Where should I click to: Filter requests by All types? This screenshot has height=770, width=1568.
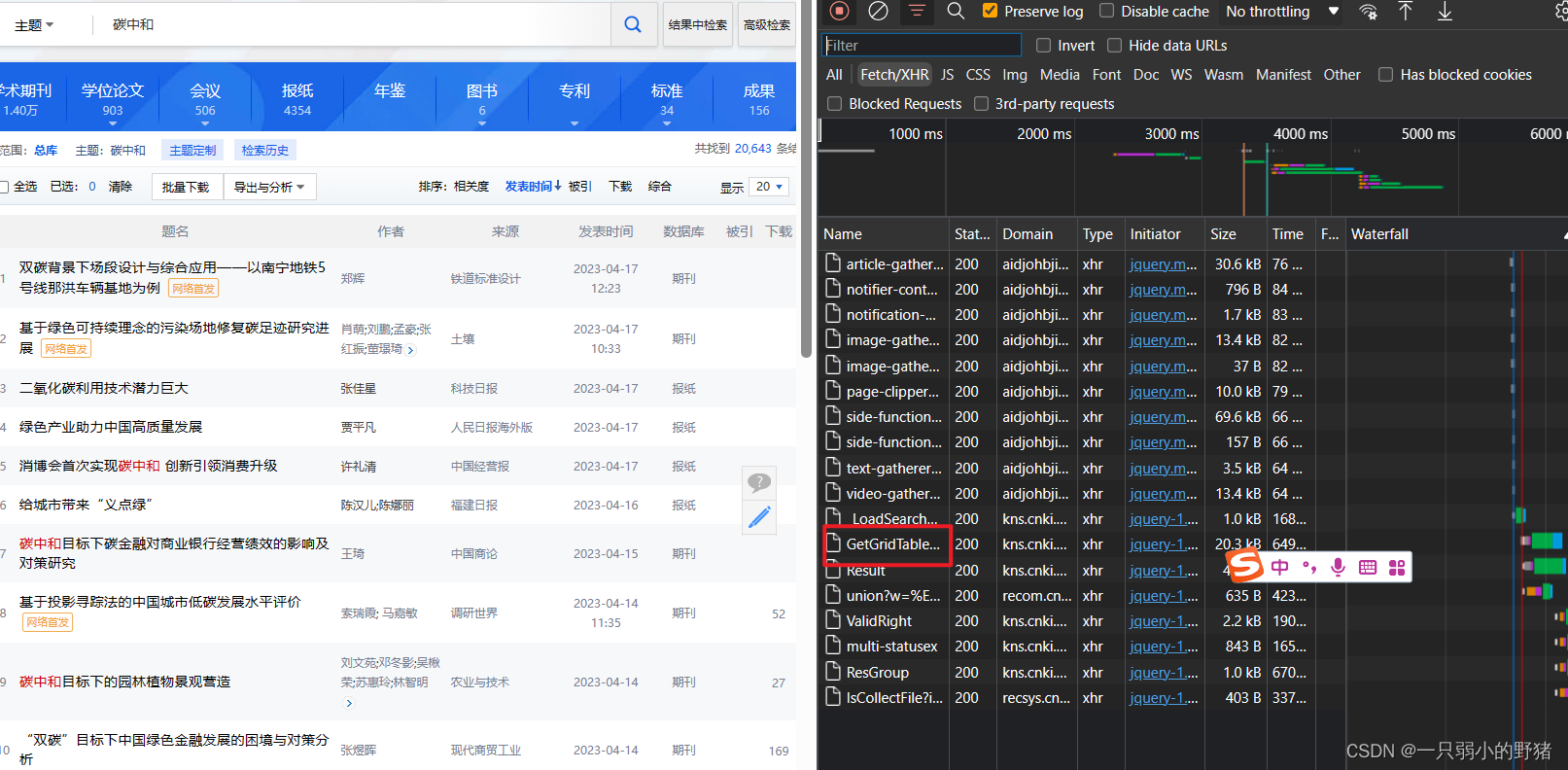click(x=834, y=74)
